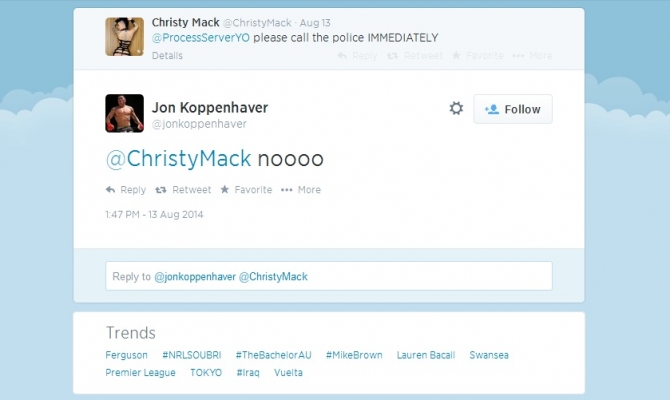The height and width of the screenshot is (400, 670).
Task: Click the faded Favorite star on Christy Mack's tweet
Action: click(x=456, y=55)
